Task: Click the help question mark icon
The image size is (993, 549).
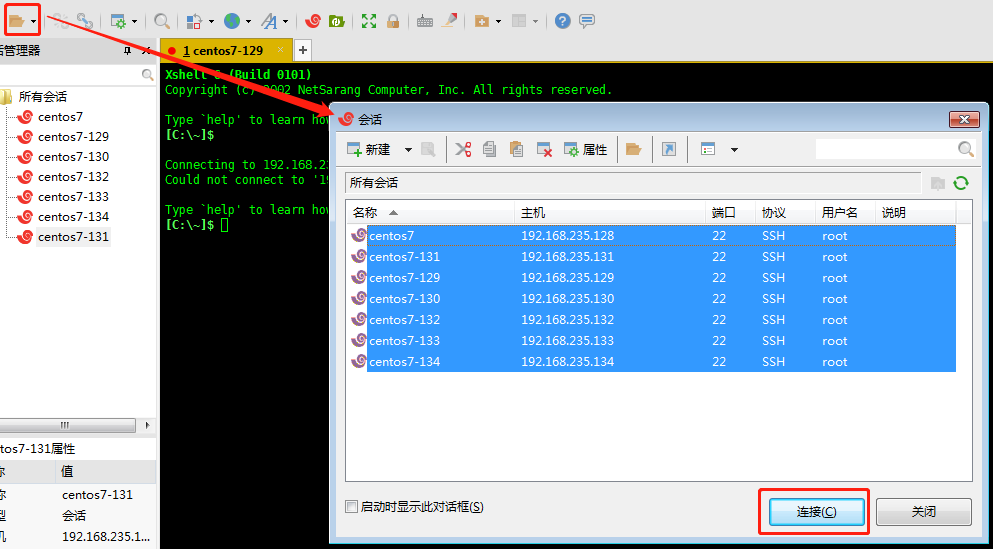Action: 563,21
